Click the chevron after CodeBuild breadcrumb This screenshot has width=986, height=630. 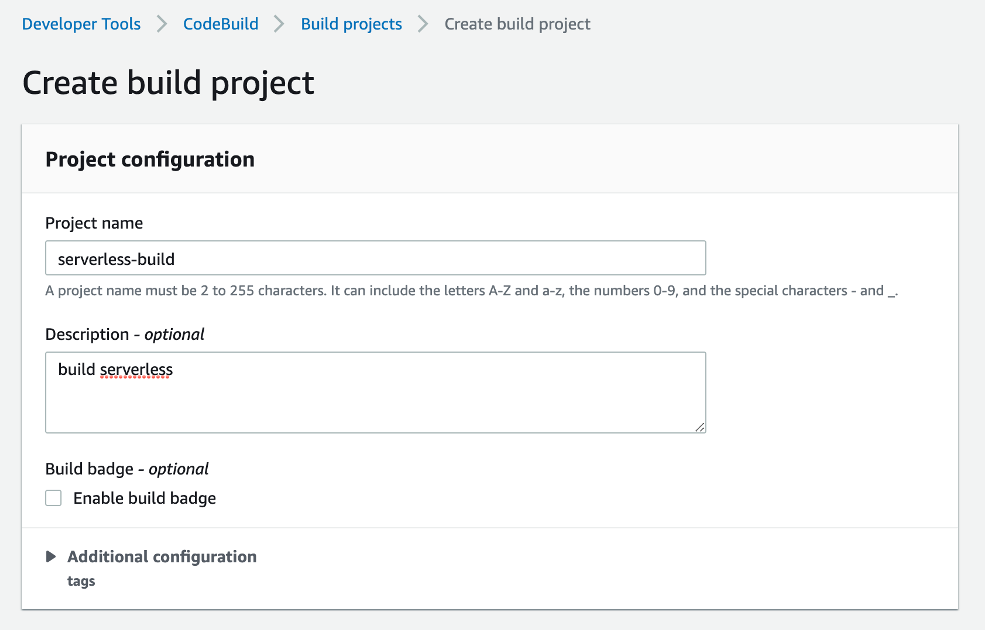pos(280,24)
